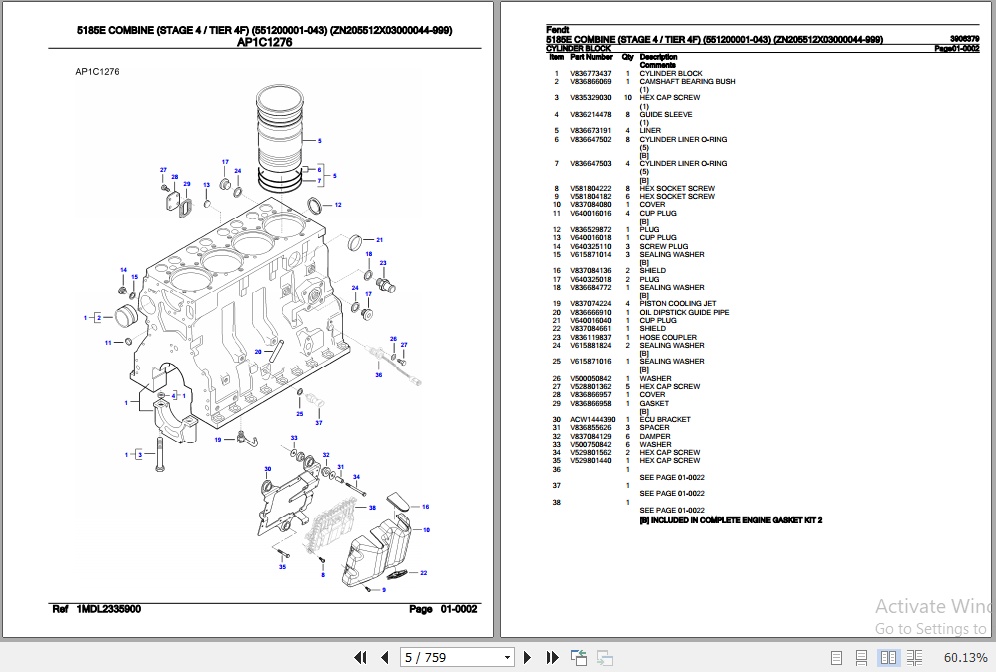Click callout 21 near the cup plug
The width and height of the screenshot is (996, 672).
click(x=379, y=240)
